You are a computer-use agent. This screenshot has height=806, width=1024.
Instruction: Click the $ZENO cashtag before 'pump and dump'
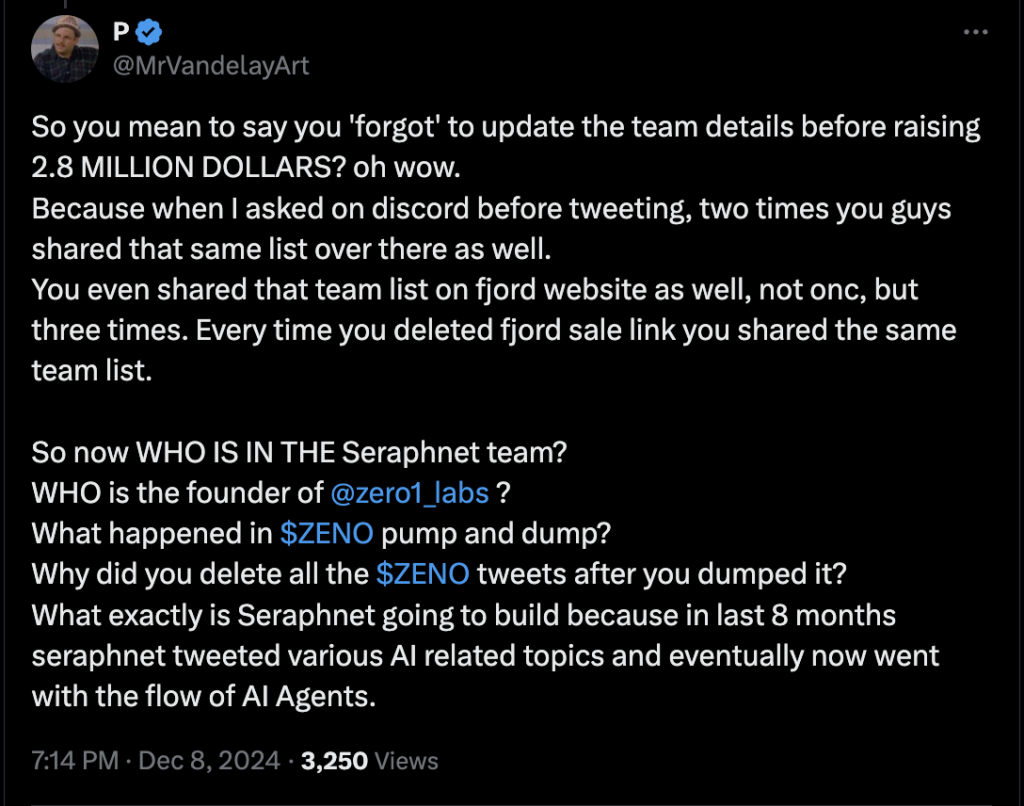[x=327, y=534]
